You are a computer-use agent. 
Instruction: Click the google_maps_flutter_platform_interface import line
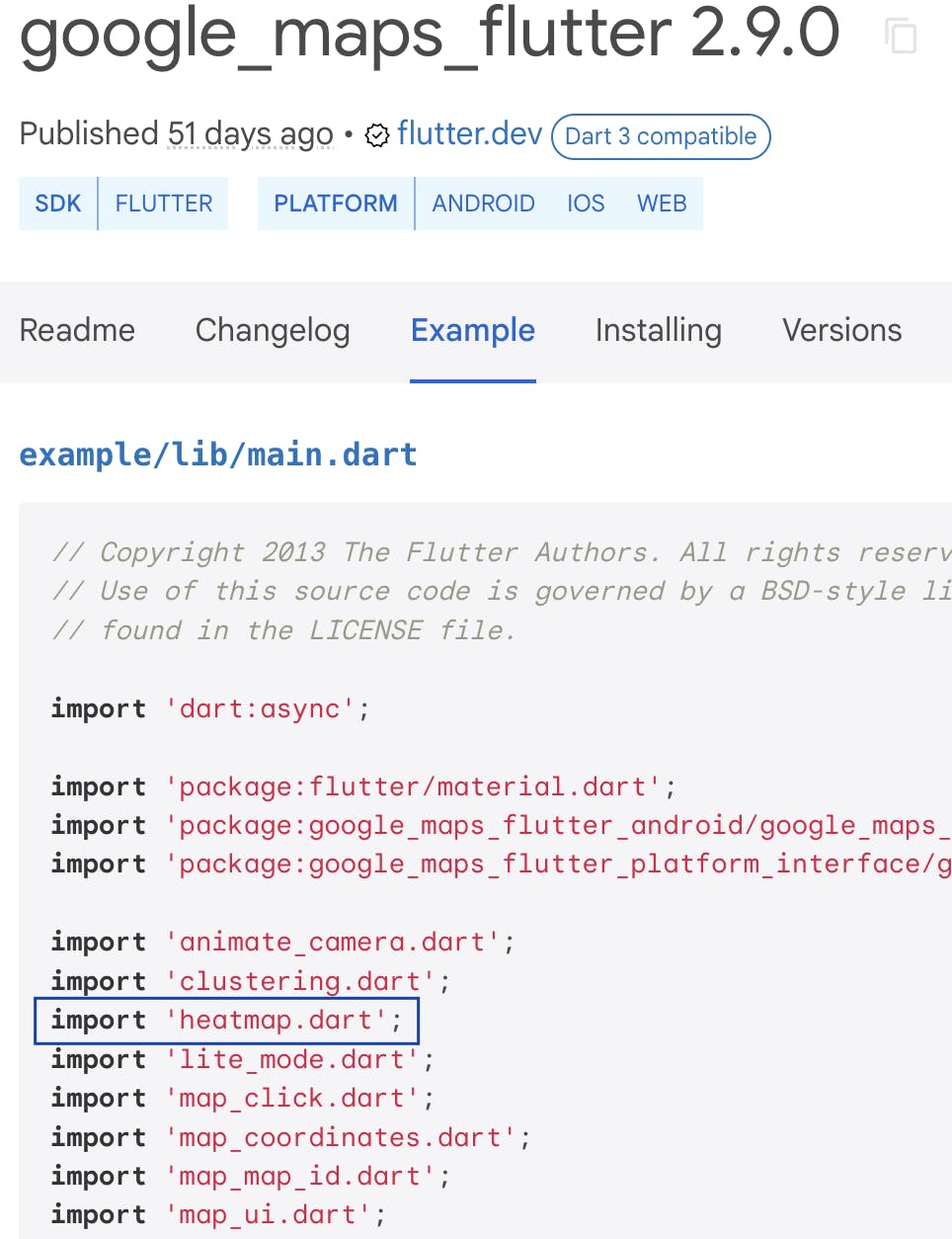(501, 864)
